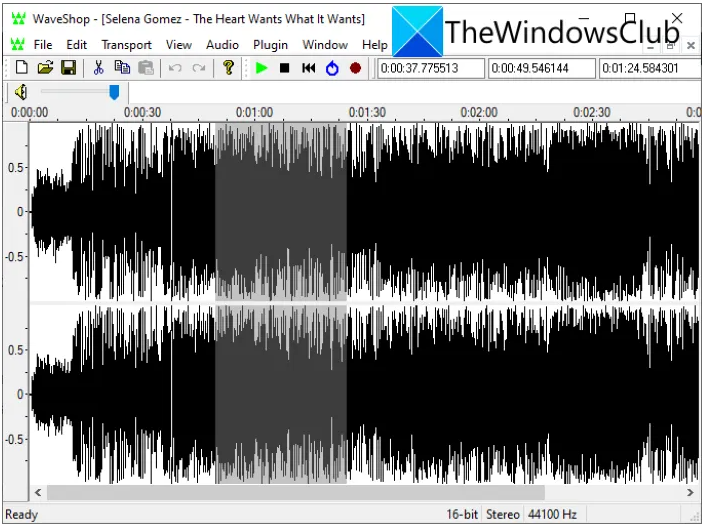The image size is (706, 529).
Task: Click the 0:01:24.584301 selection end field
Action: click(650, 68)
